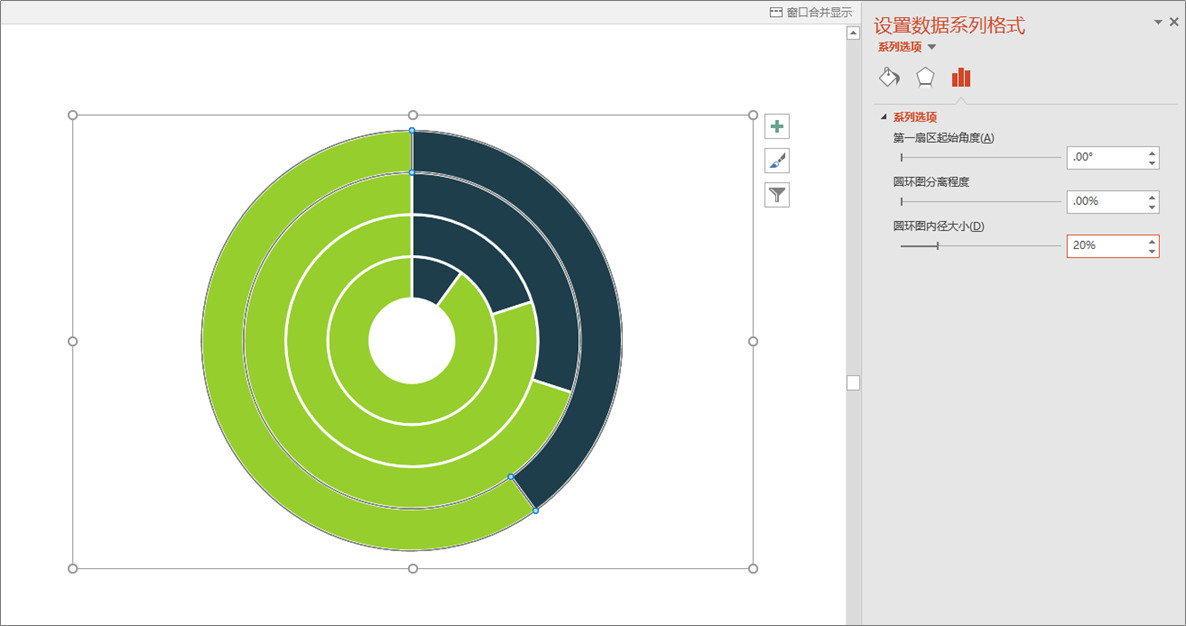The width and height of the screenshot is (1186, 626).
Task: Click the 窗口合并显示 text label
Action: (x=819, y=12)
